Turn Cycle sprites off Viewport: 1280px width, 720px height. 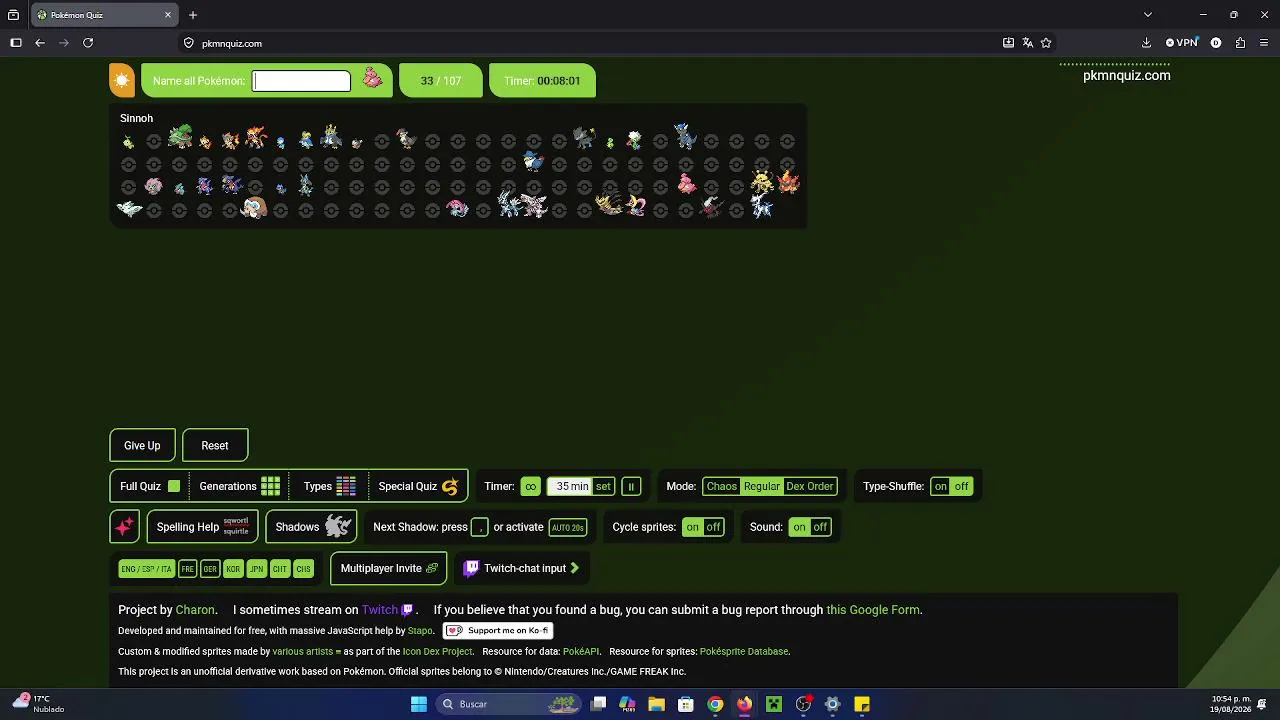714,527
